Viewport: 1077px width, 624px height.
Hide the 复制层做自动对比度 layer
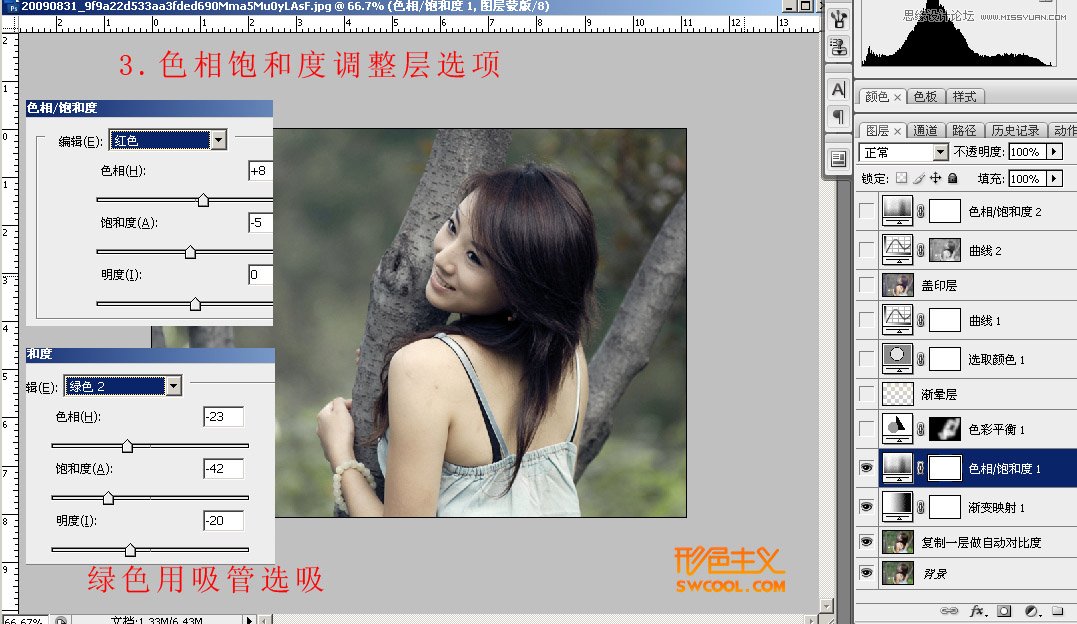click(866, 543)
